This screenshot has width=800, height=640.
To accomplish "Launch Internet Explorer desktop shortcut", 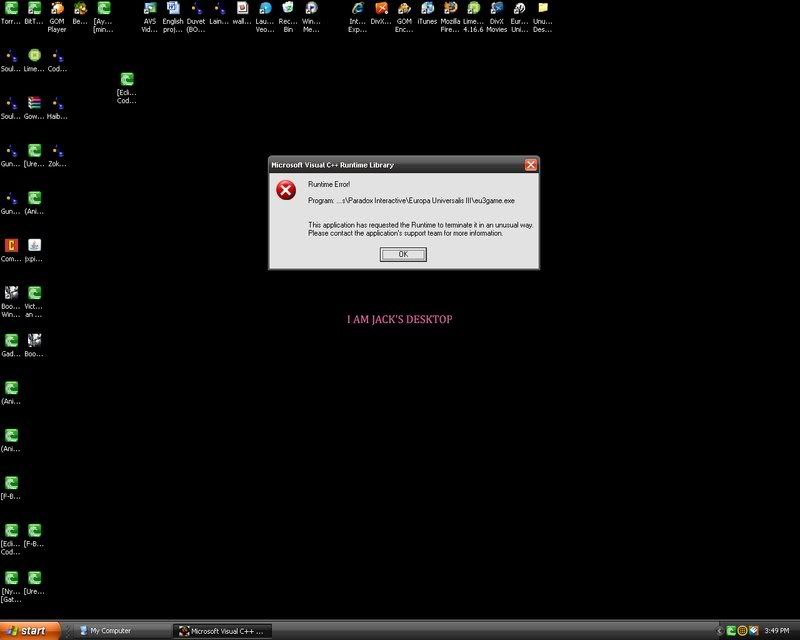I will click(358, 17).
